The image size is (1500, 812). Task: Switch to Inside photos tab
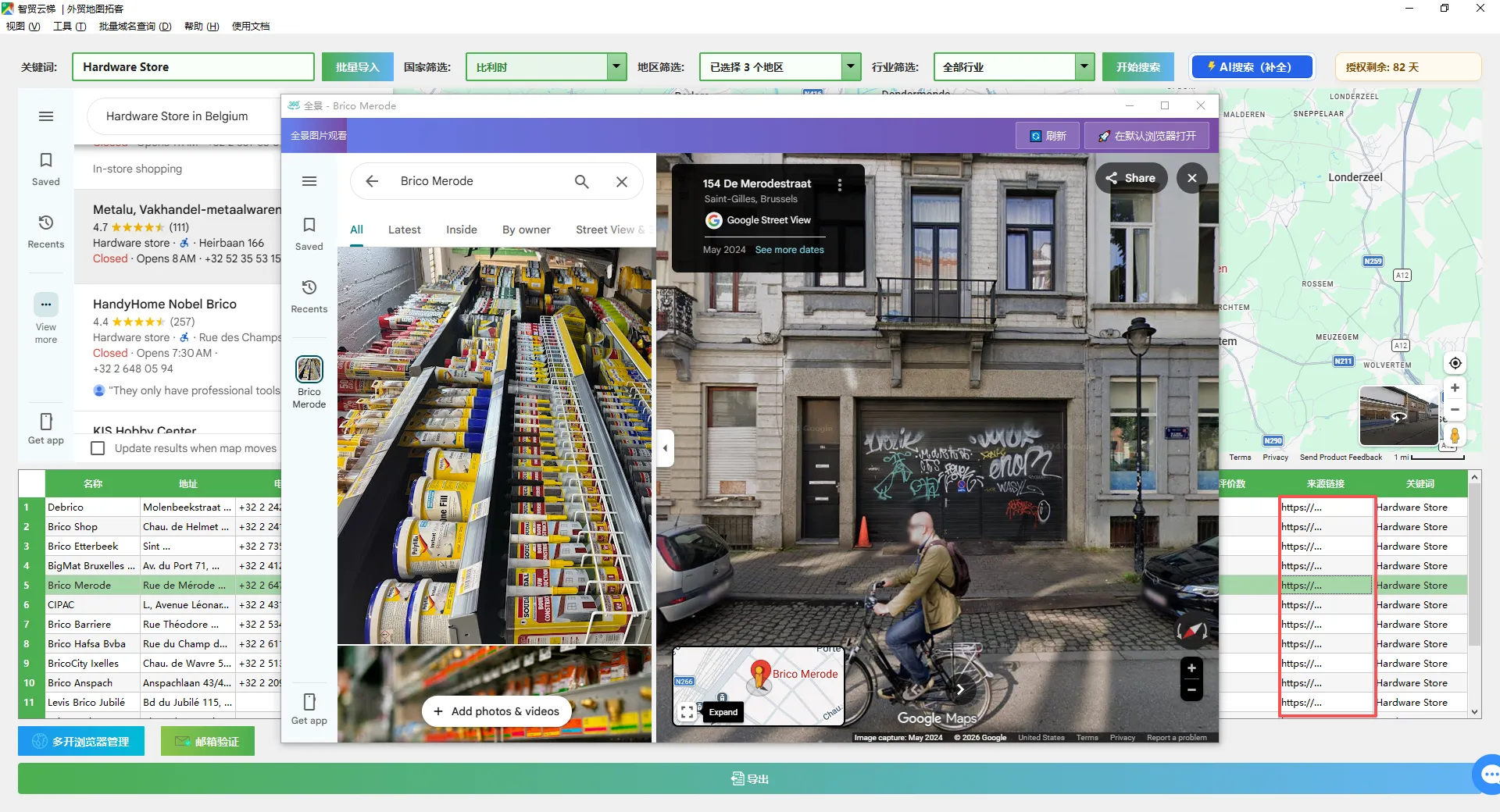coord(462,230)
